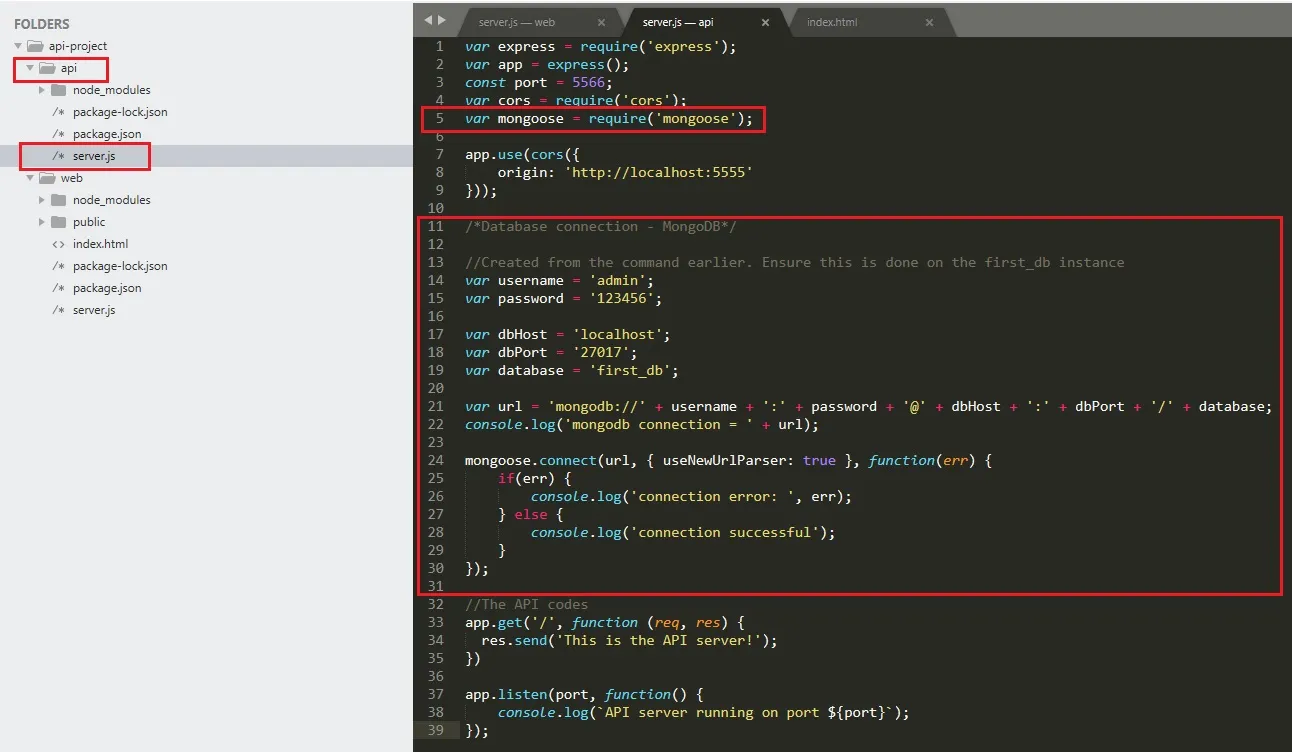Click line number 39 in the gutter
Screen dimensions: 1292x752
pos(435,730)
